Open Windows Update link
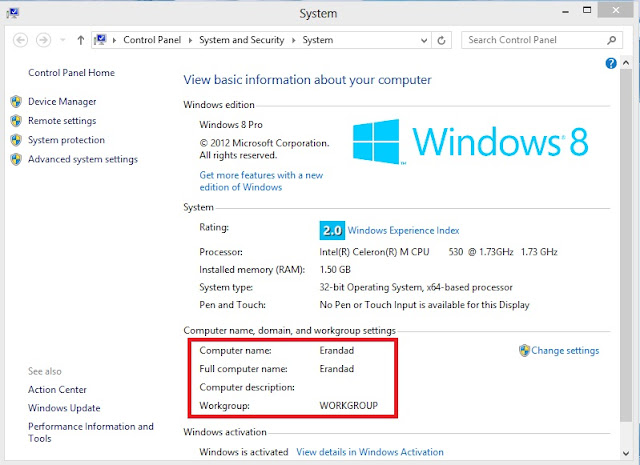Image resolution: width=640 pixels, height=465 pixels. coord(64,408)
